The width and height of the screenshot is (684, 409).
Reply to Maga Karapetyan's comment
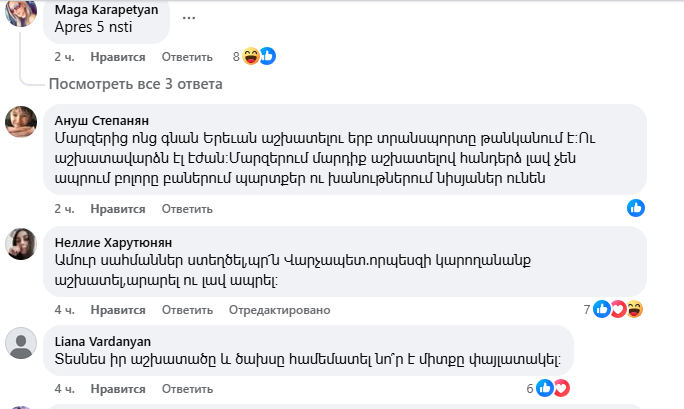point(187,58)
